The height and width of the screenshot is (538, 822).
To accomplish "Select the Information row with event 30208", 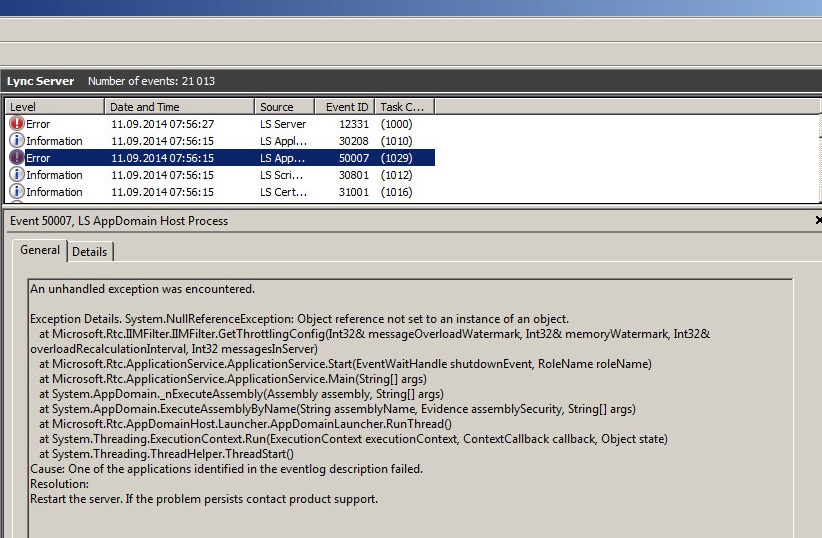I will coord(220,141).
